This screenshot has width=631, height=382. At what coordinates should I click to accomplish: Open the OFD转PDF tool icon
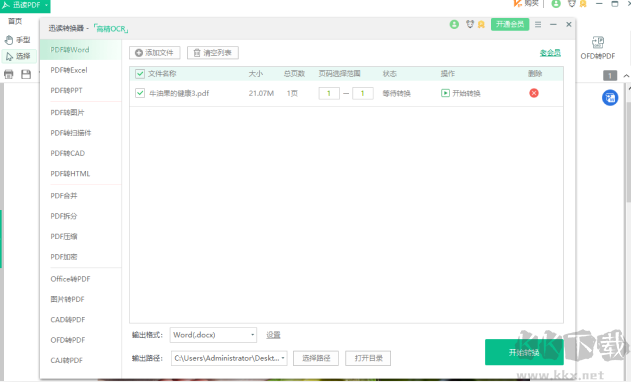[598, 48]
